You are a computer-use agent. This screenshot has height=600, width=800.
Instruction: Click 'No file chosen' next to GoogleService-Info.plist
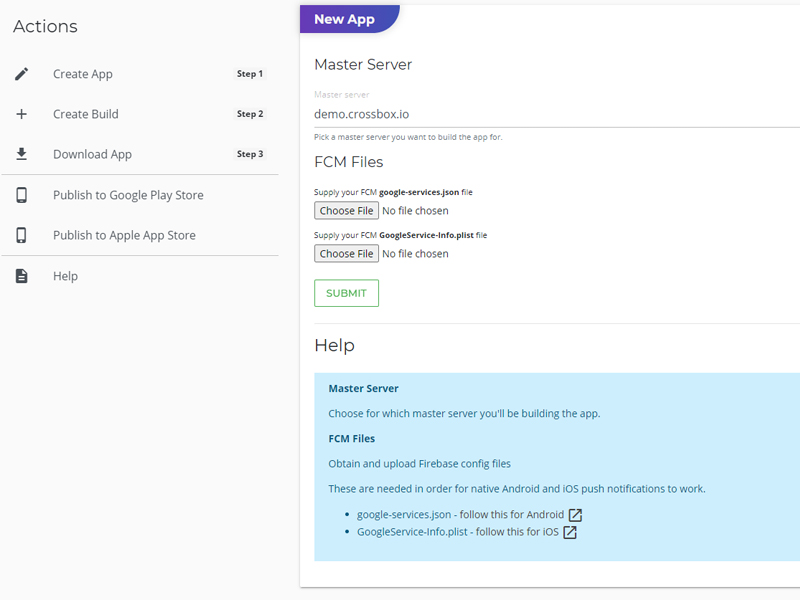415,254
